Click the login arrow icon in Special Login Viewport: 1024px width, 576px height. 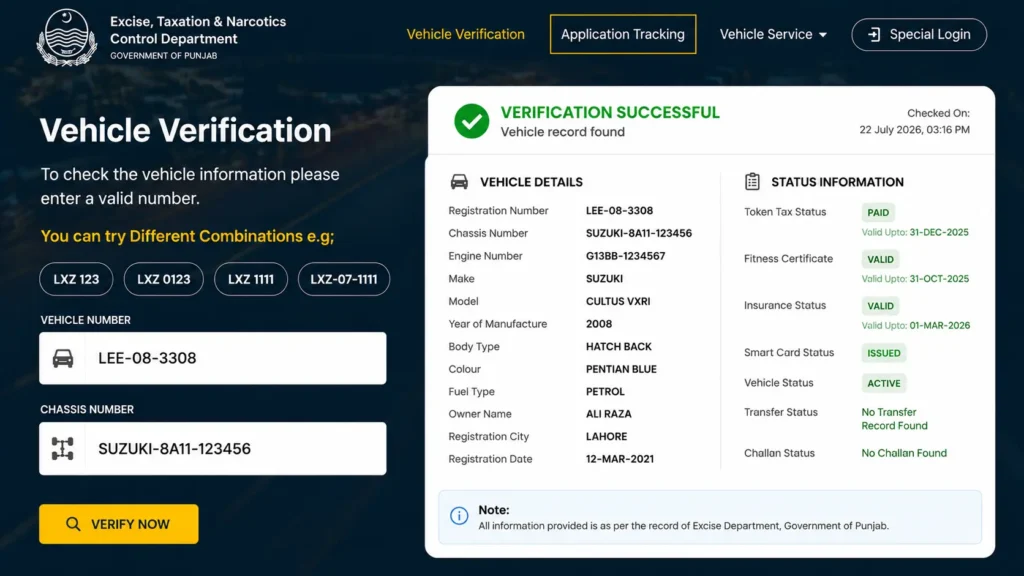click(874, 35)
